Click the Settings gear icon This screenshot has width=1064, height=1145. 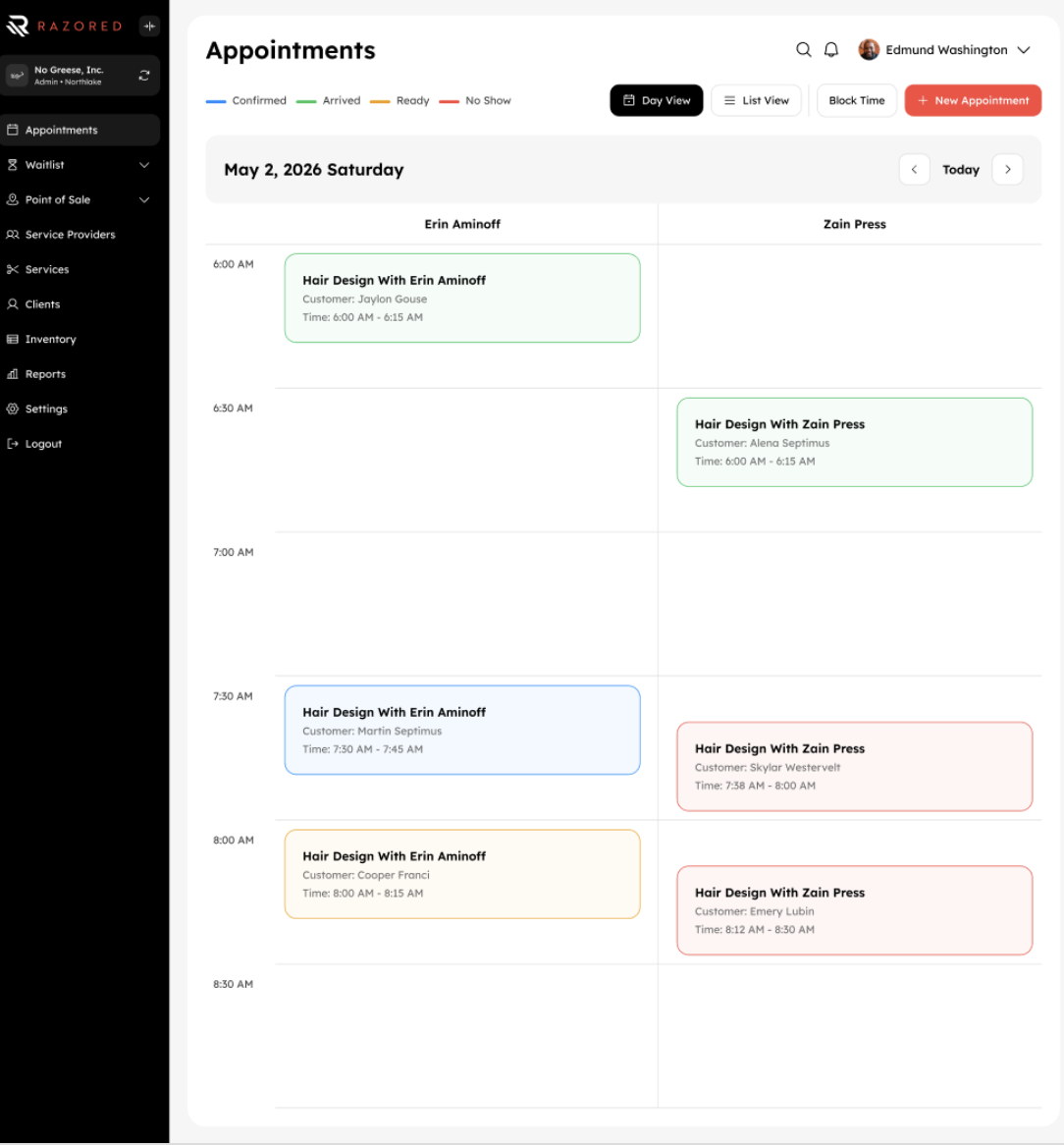click(x=13, y=409)
